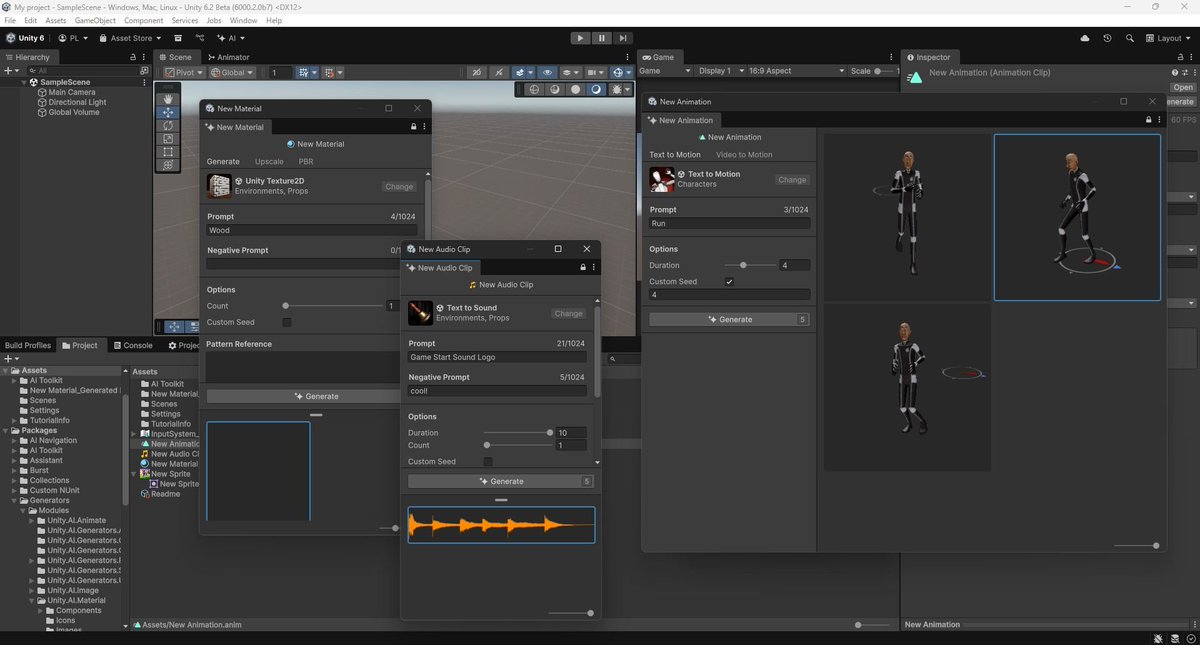Open the Pivot dropdown in the Scene toolbar
The image size is (1200, 645).
pos(182,72)
